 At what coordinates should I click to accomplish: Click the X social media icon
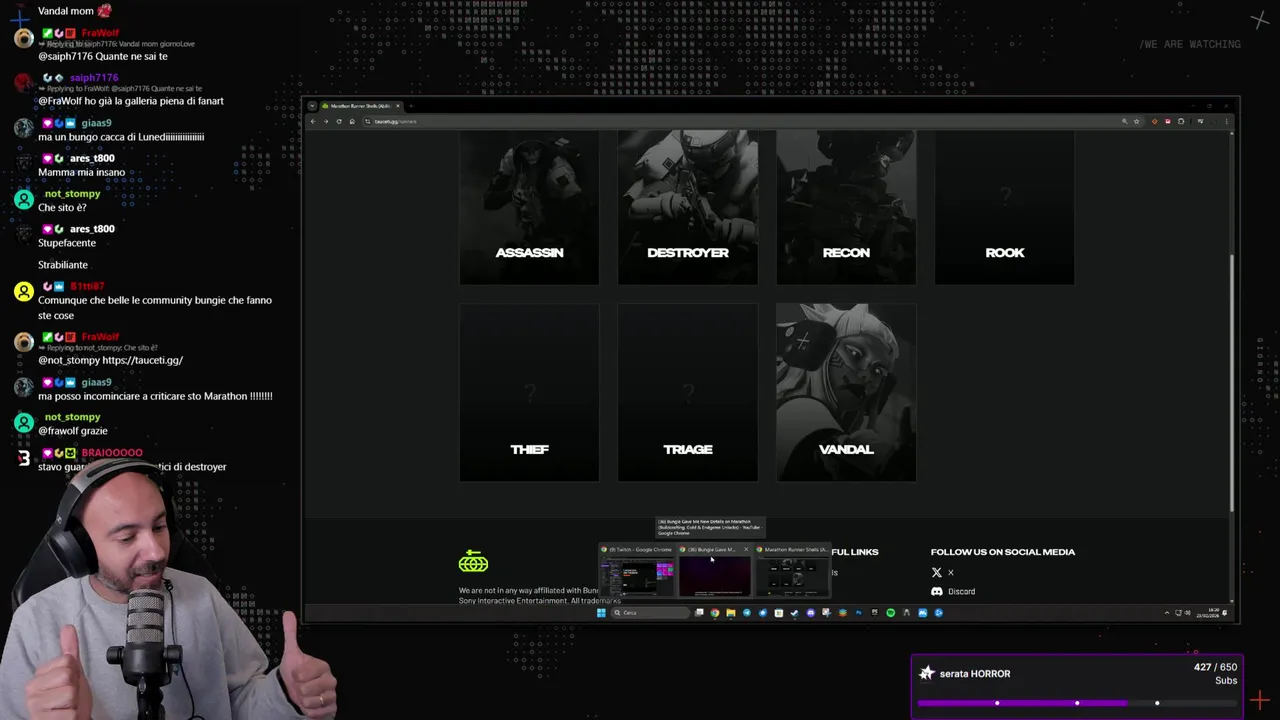click(937, 572)
